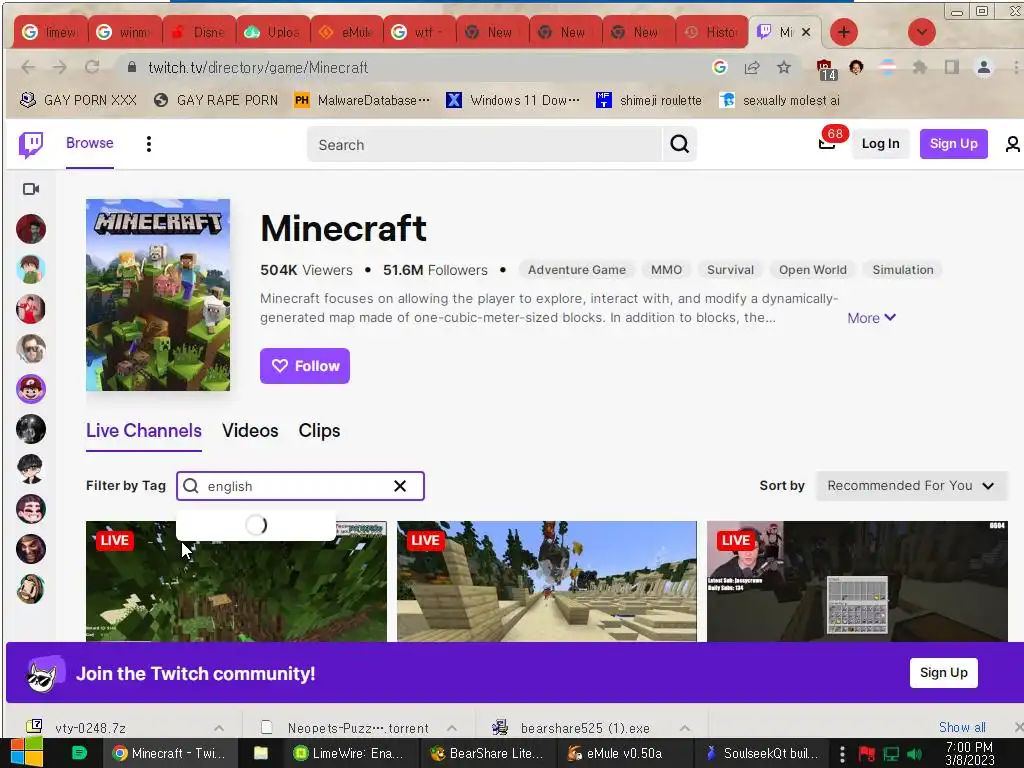Click the Google icon in the address bar
1024x768 pixels.
point(720,67)
